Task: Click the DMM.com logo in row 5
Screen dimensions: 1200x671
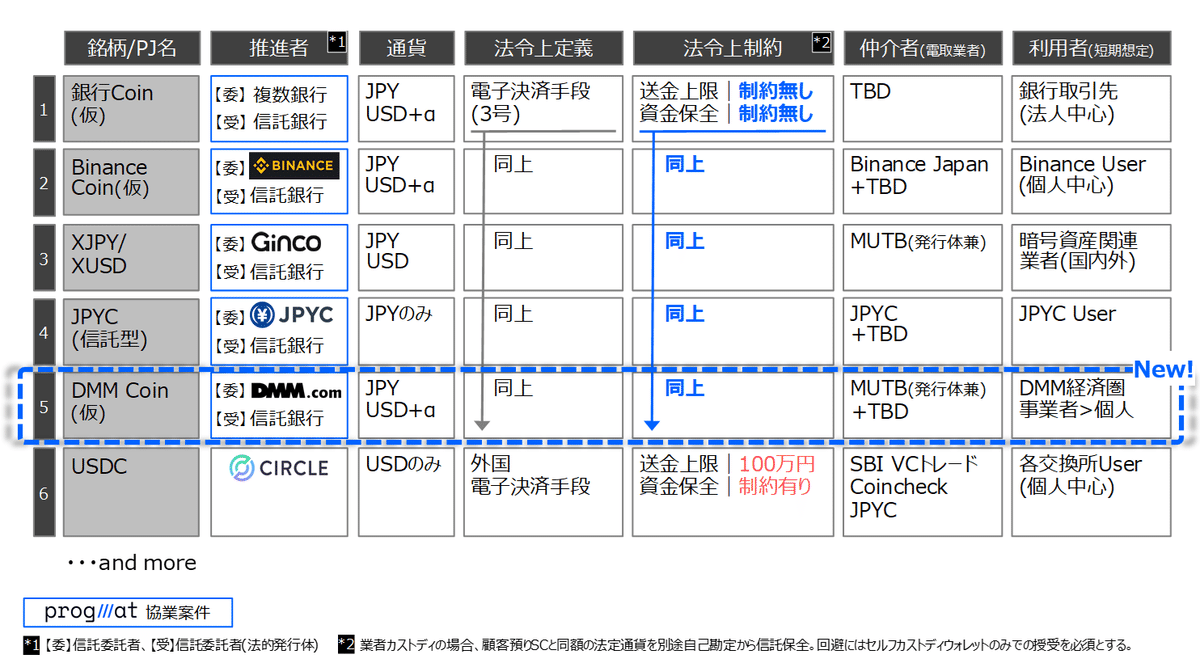Action: coord(295,391)
